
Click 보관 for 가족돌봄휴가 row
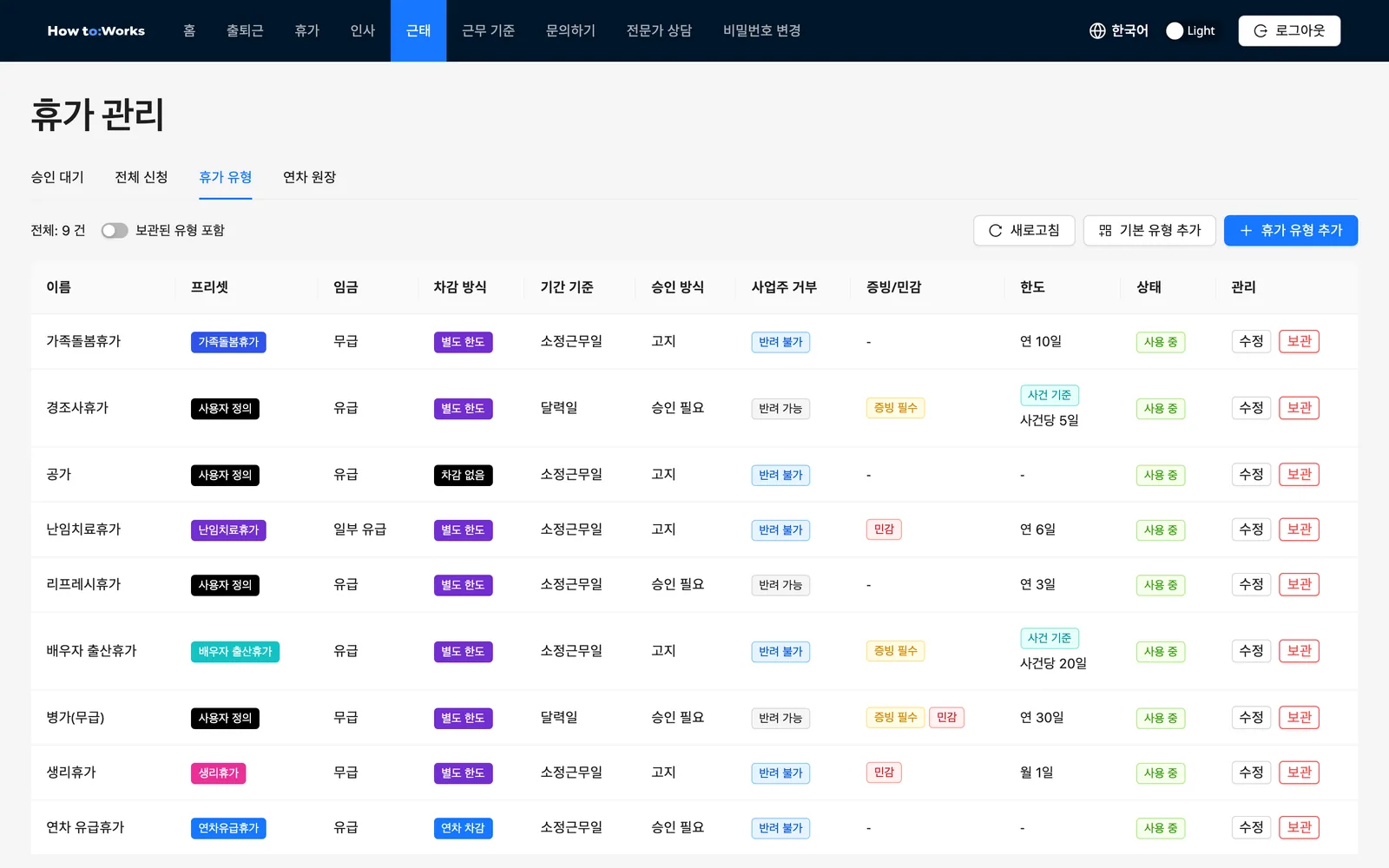tap(1299, 341)
